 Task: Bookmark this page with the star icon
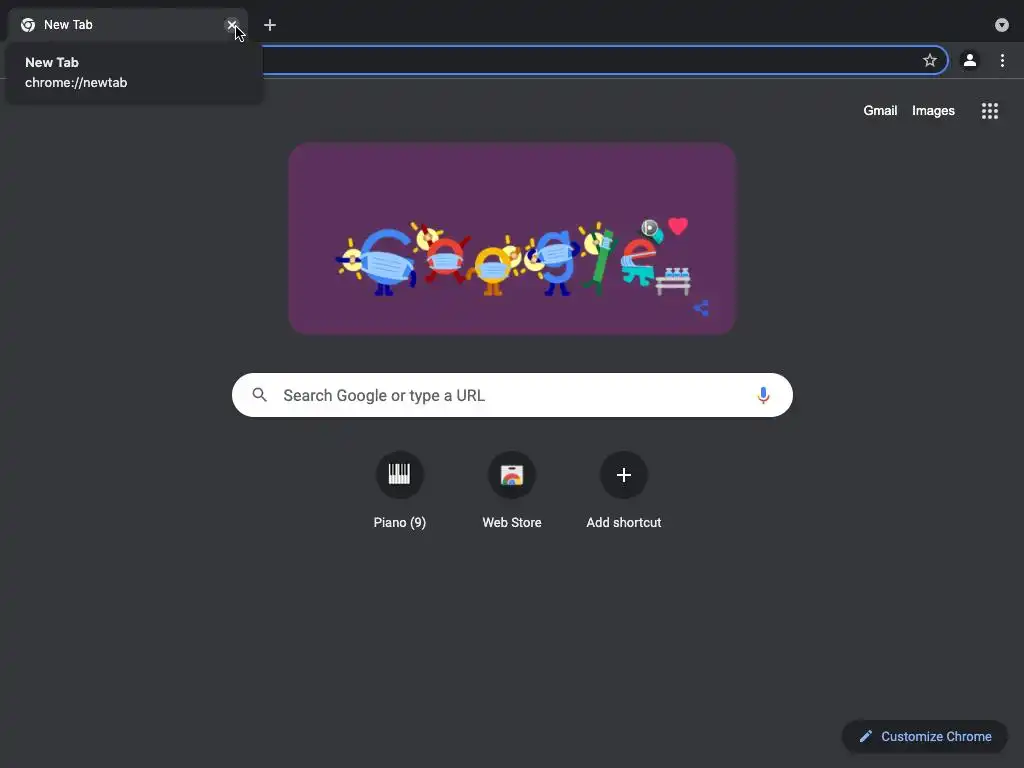930,61
